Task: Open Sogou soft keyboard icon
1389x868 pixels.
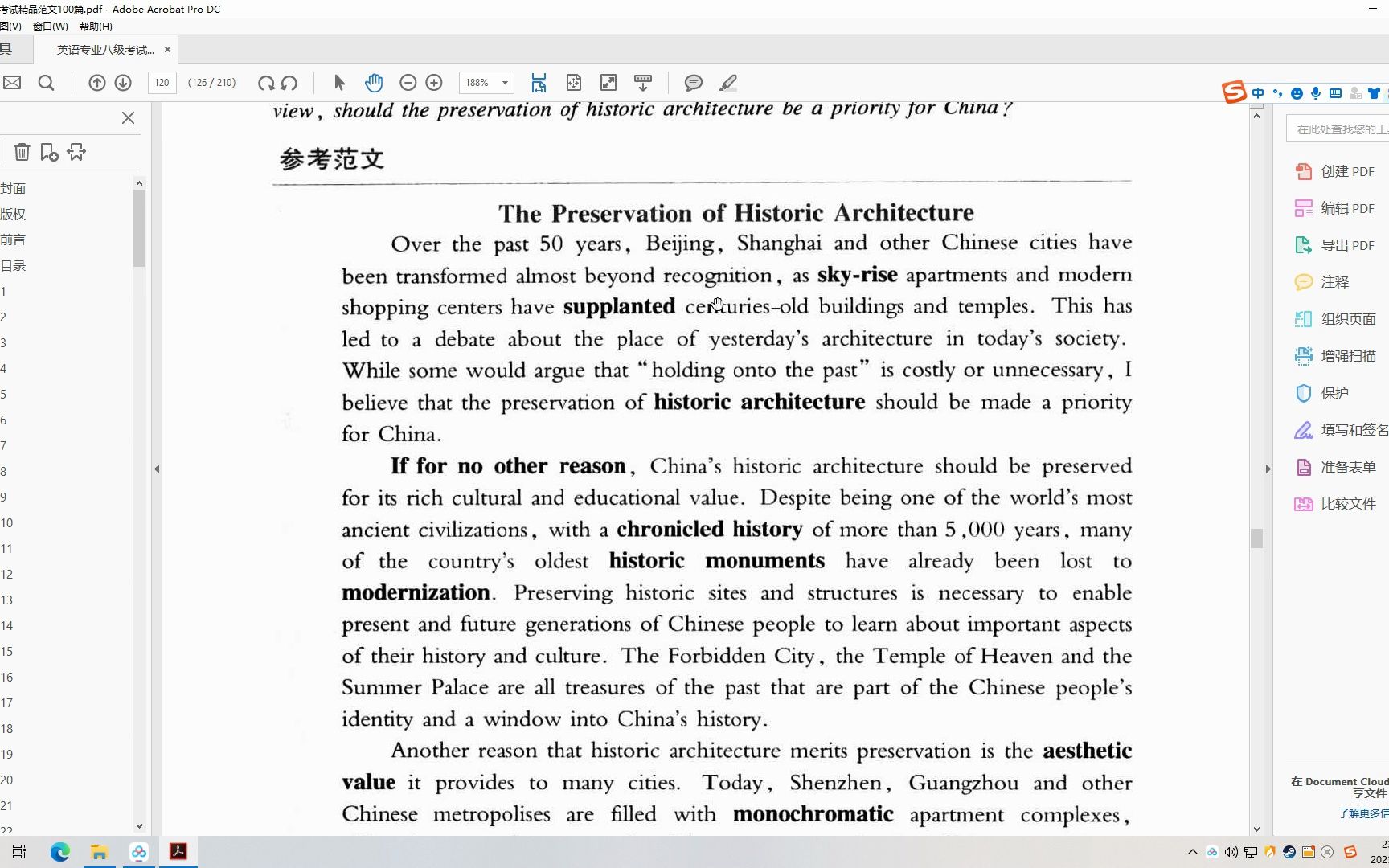Action: (1335, 93)
